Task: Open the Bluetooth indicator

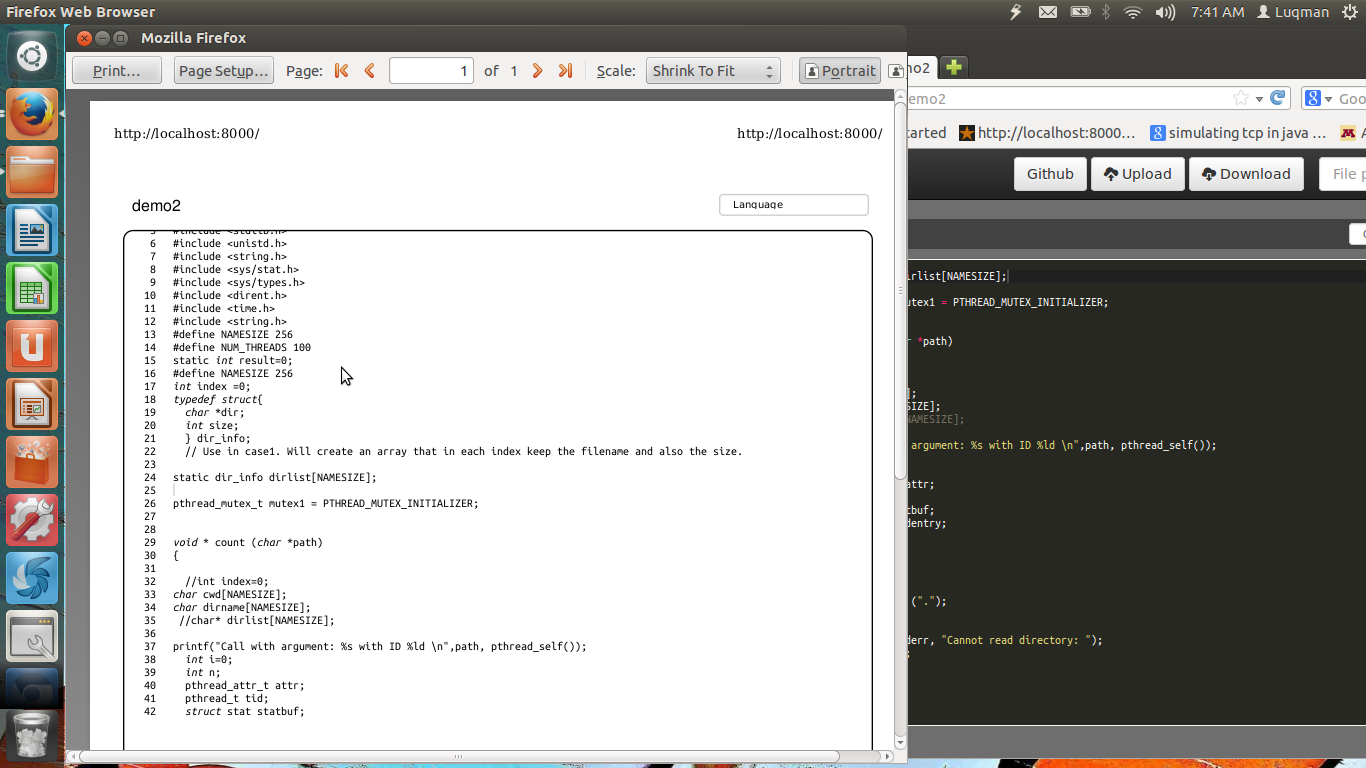Action: click(1106, 12)
